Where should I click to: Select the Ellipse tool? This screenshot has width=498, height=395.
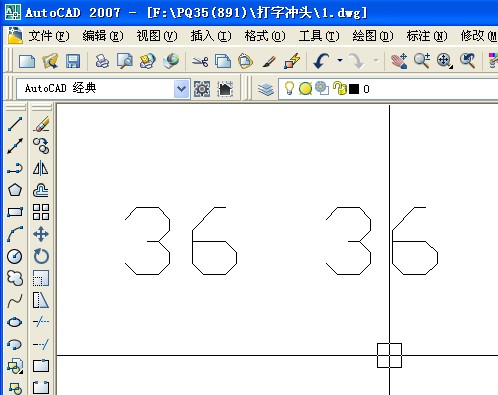pyautogui.click(x=15, y=322)
